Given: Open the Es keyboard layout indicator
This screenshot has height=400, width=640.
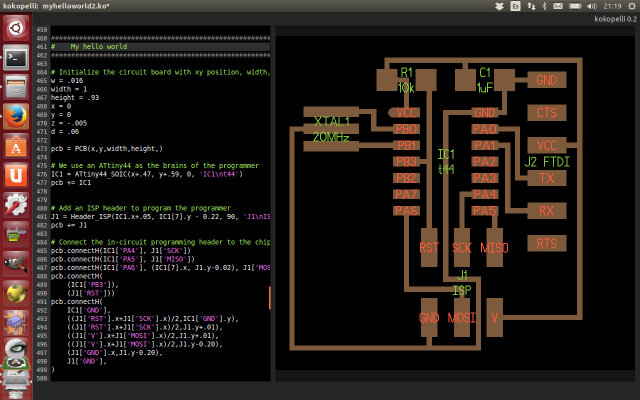Looking at the screenshot, I should (x=516, y=6).
